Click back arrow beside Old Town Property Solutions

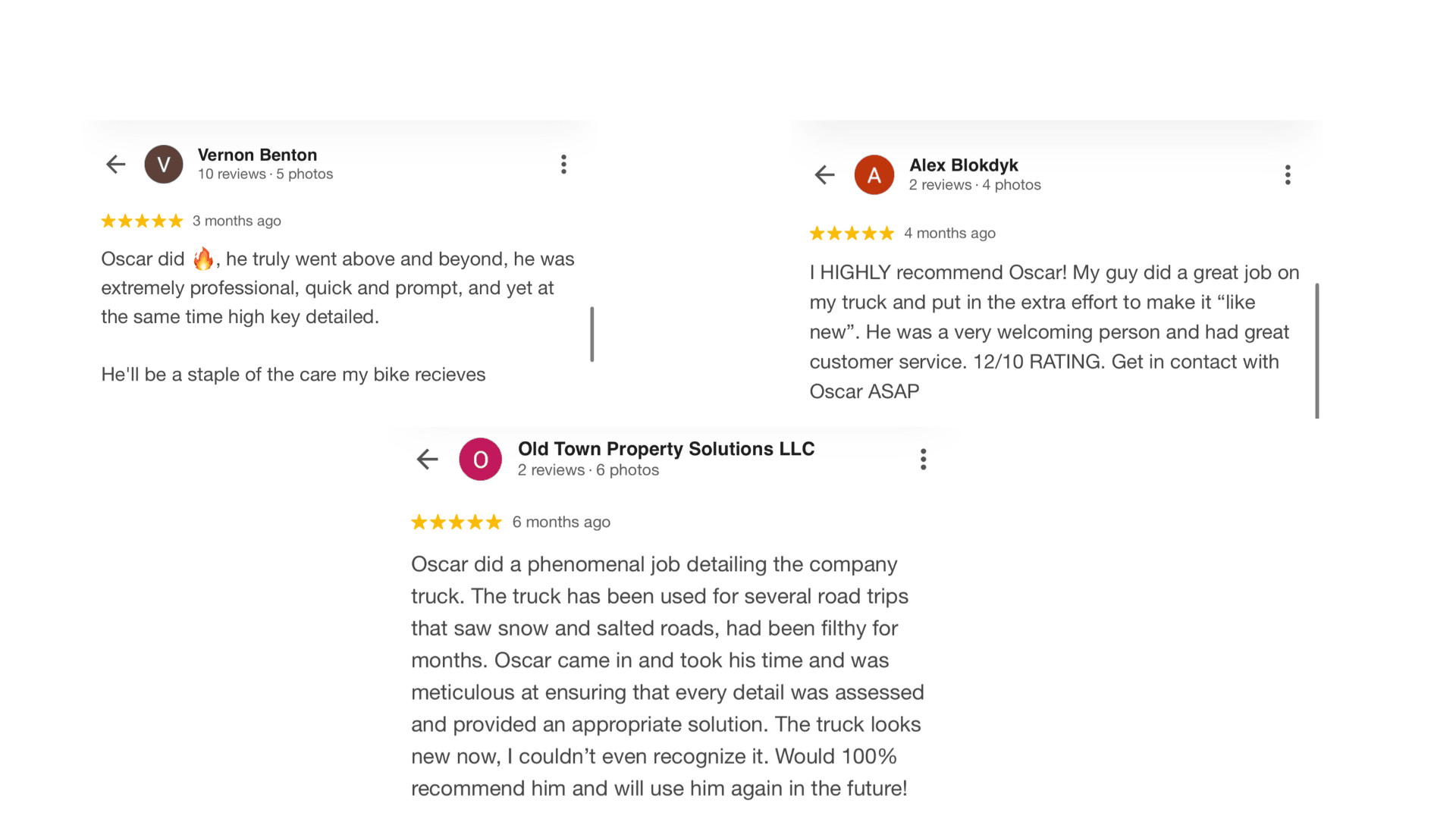point(428,459)
